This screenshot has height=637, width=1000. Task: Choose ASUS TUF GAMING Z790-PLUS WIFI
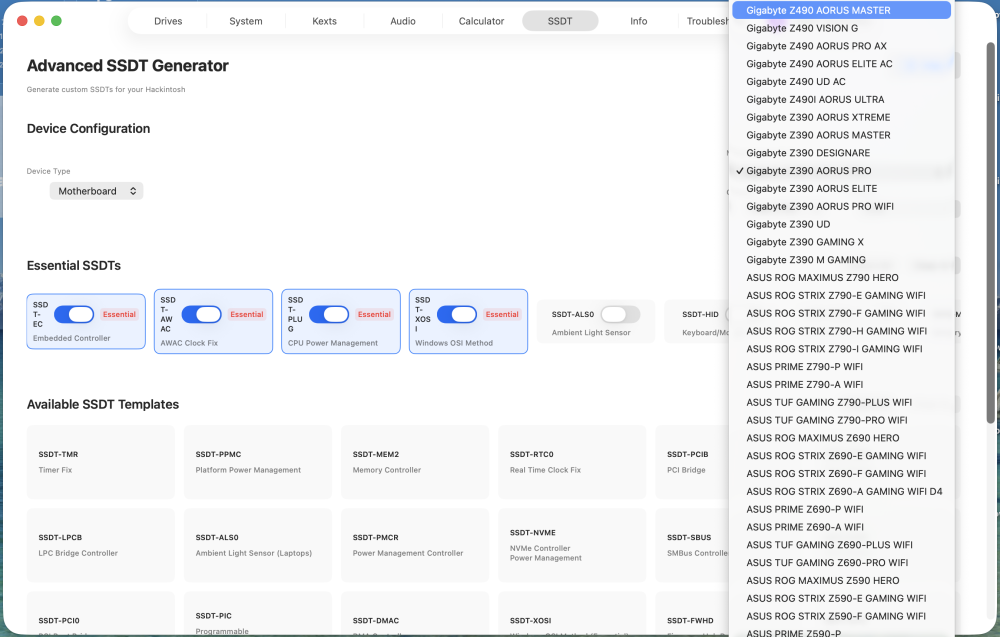(841, 402)
